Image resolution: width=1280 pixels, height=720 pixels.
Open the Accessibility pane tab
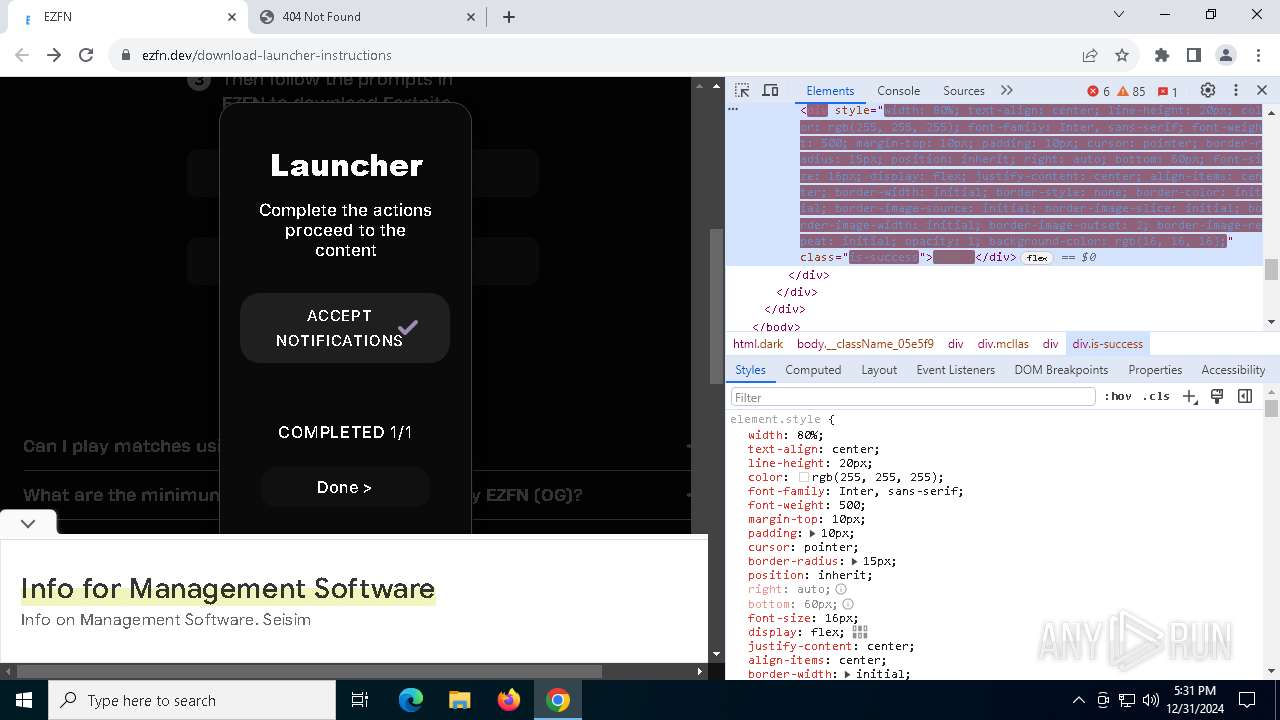[x=1233, y=369]
